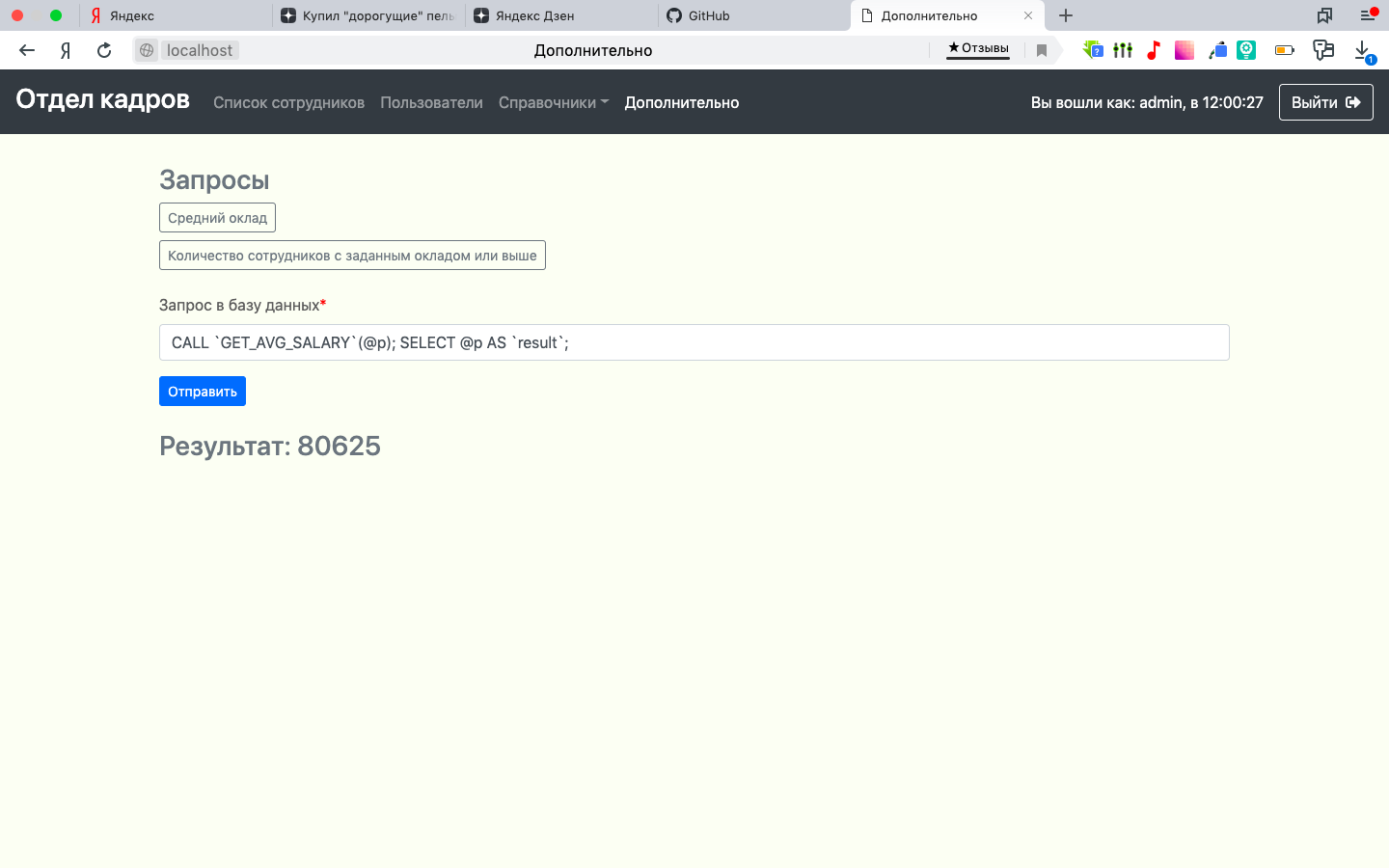Viewport: 1389px width, 868px height.
Task: Click Количество сотрудников с заданным окладом button
Action: point(352,256)
